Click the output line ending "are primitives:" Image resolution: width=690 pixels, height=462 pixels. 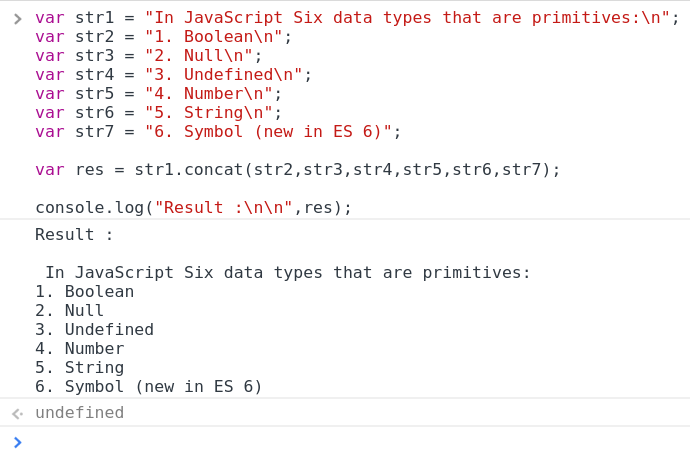pyautogui.click(x=288, y=273)
